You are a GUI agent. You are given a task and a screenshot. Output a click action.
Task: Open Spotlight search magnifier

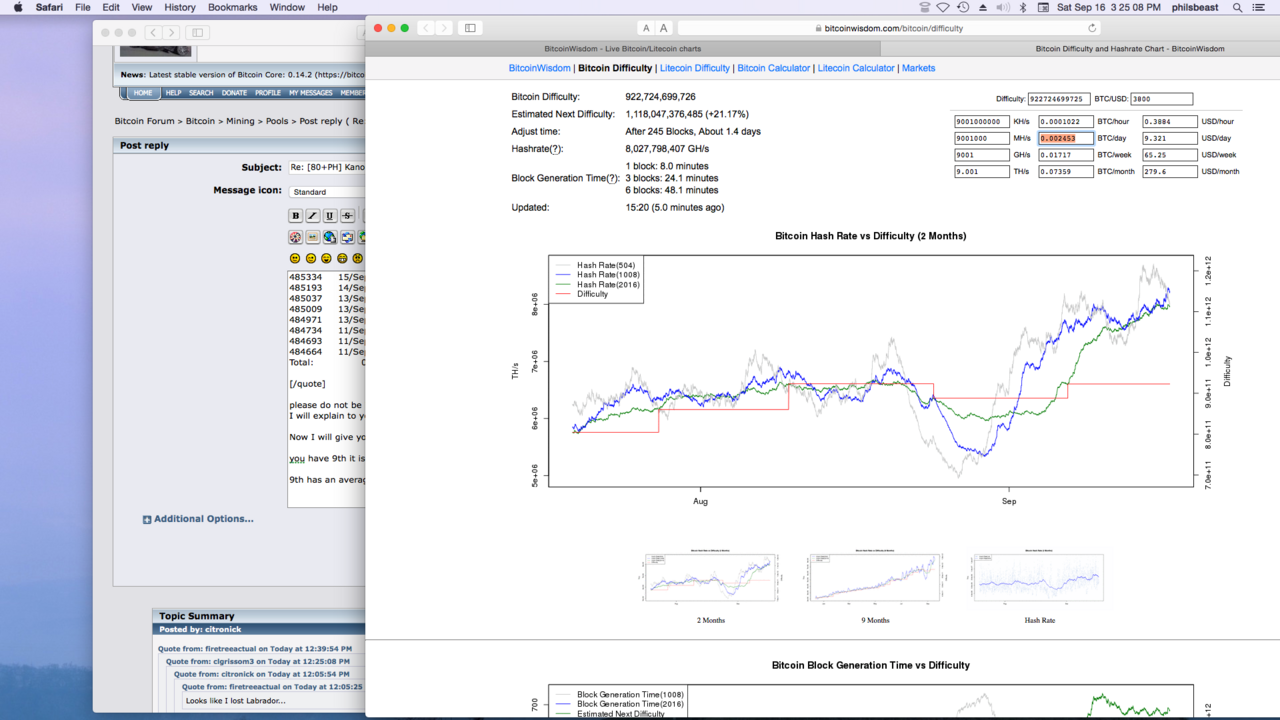tap(1237, 7)
